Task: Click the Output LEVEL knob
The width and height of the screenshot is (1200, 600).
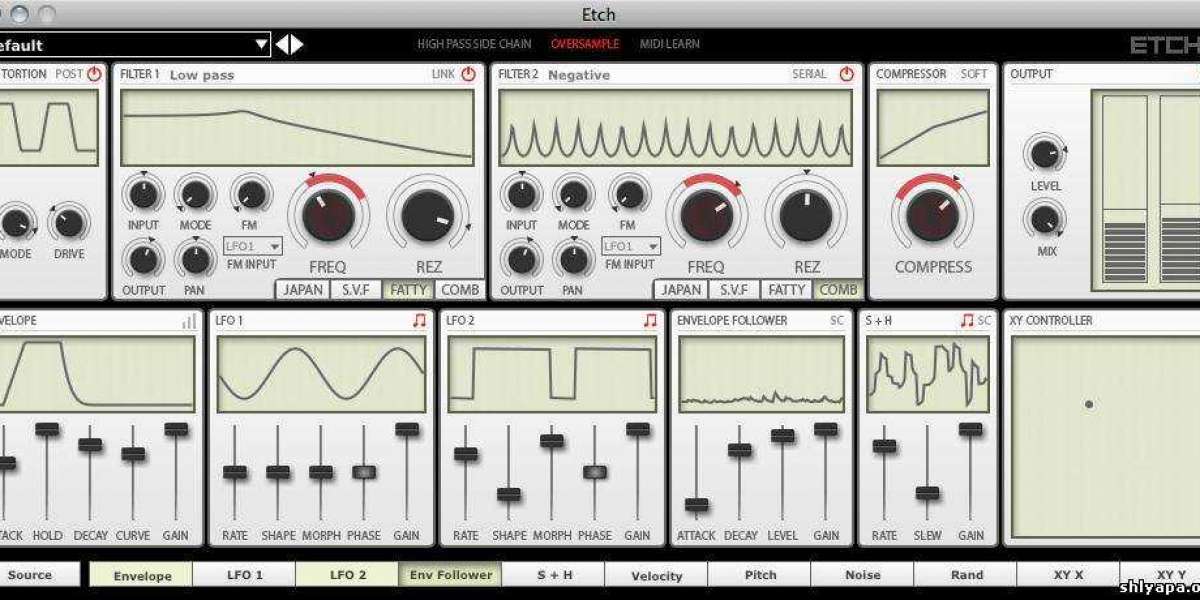Action: click(1044, 154)
